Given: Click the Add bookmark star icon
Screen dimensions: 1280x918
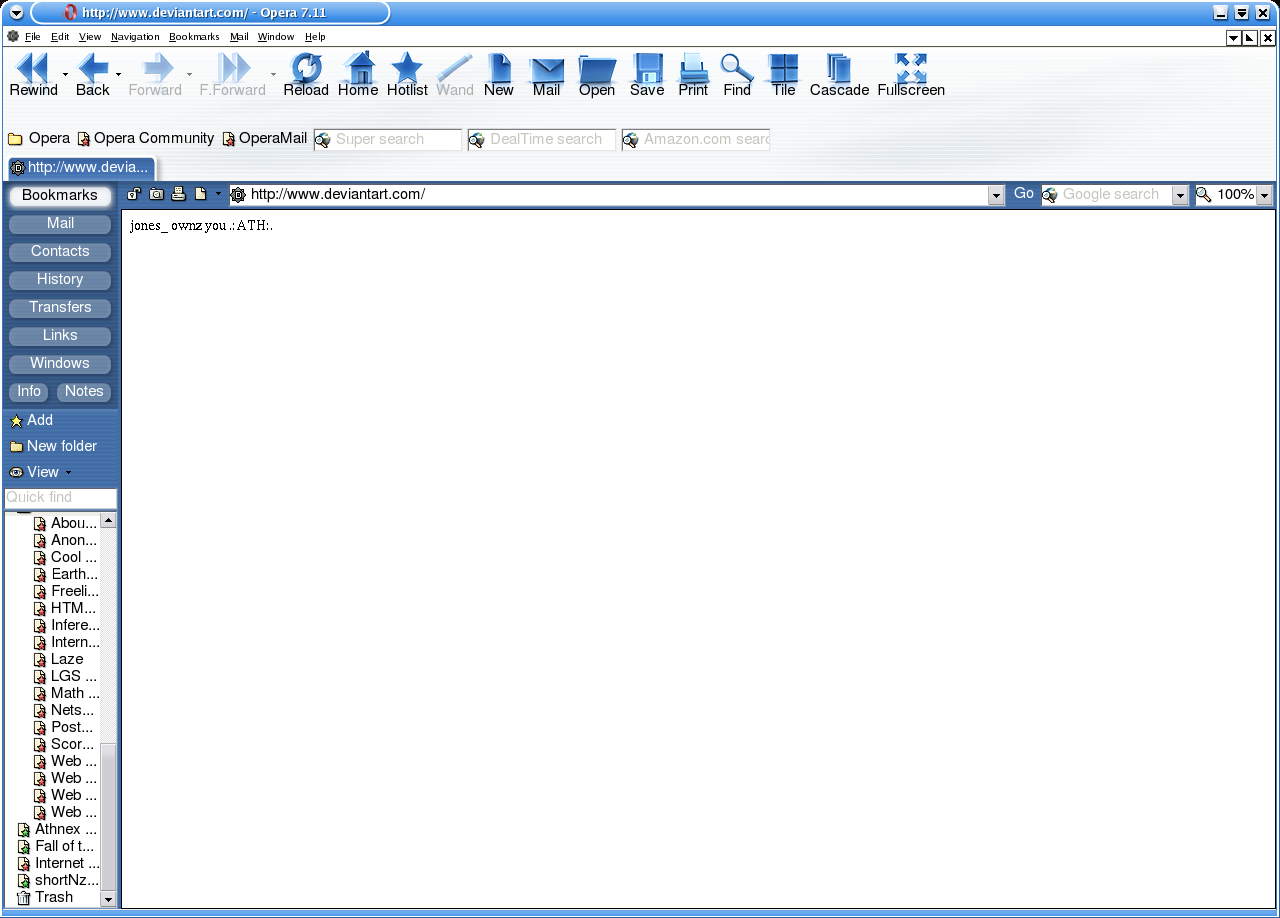Looking at the screenshot, I should pos(16,421).
